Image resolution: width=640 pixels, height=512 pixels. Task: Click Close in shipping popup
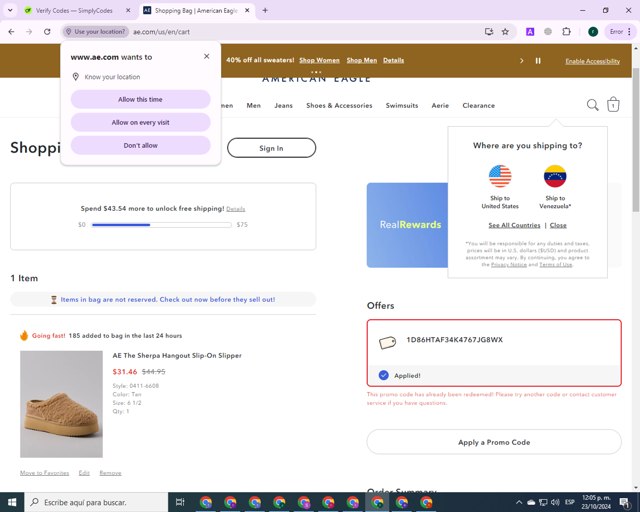[x=558, y=225]
